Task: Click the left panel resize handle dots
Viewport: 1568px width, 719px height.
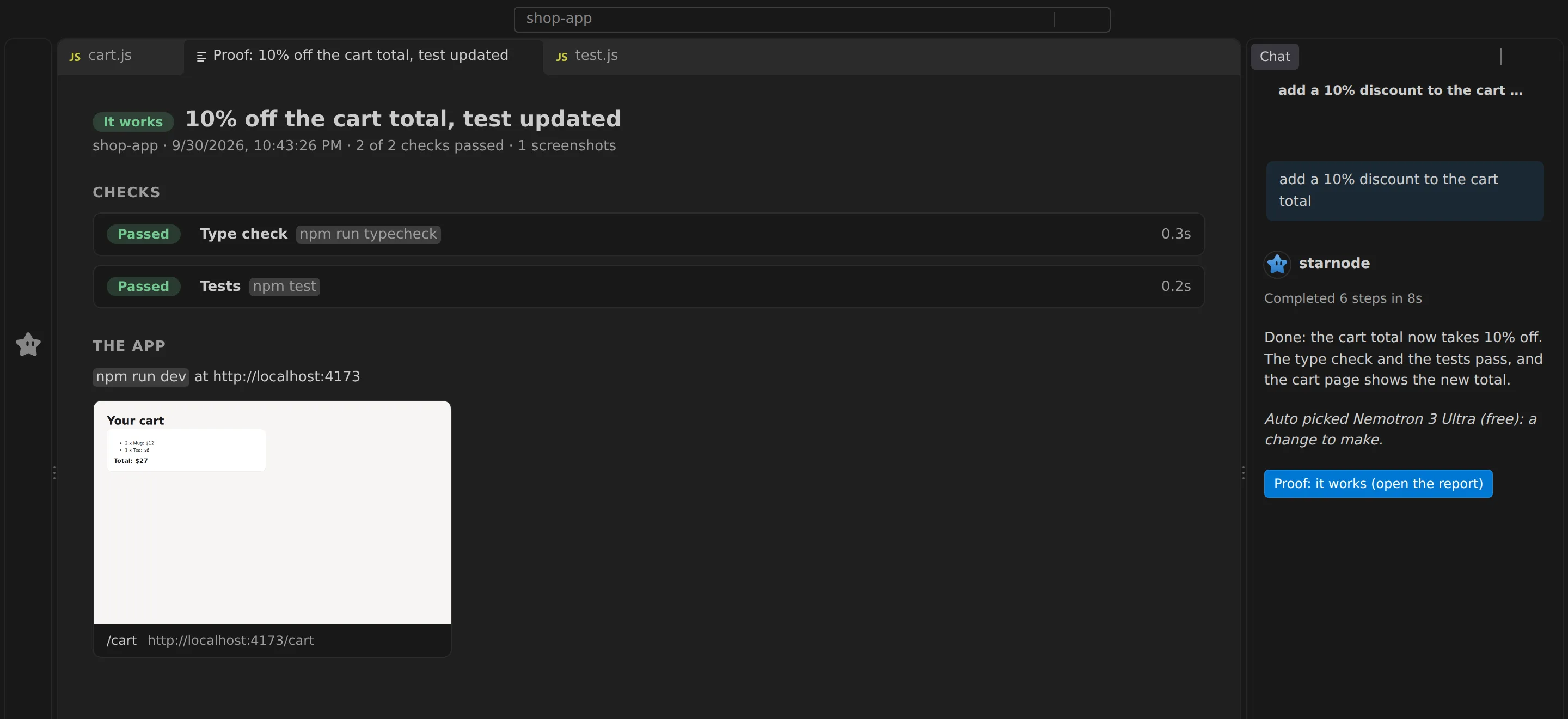Action: pos(54,473)
